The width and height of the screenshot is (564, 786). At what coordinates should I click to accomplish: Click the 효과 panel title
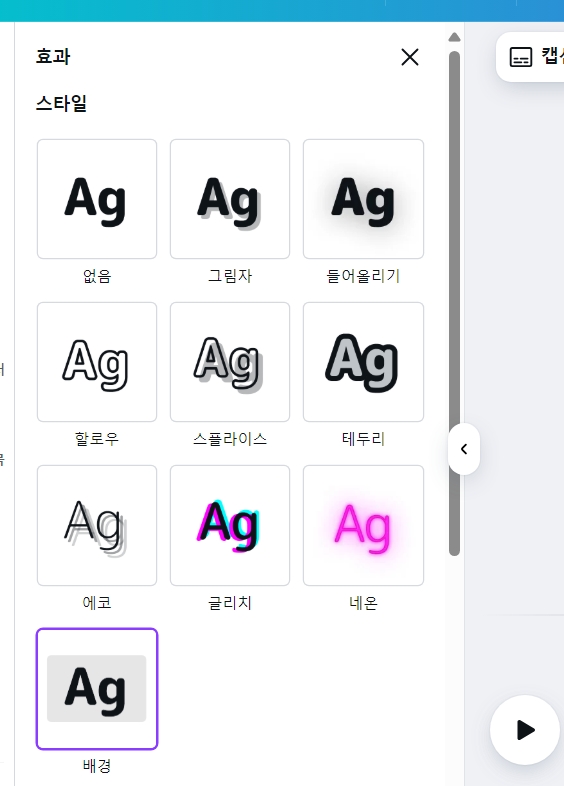pyautogui.click(x=53, y=56)
